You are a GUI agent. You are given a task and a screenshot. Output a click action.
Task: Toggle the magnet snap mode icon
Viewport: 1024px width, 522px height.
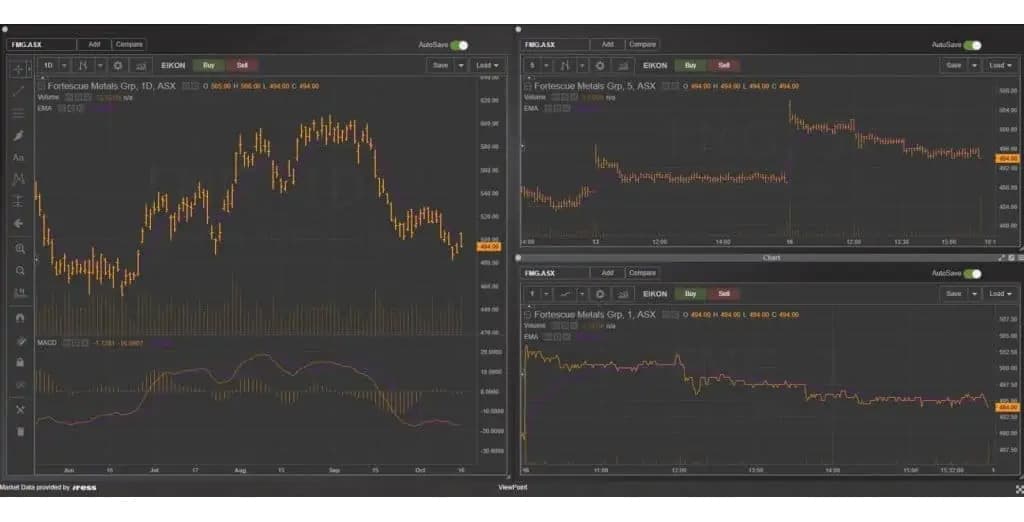click(x=20, y=318)
